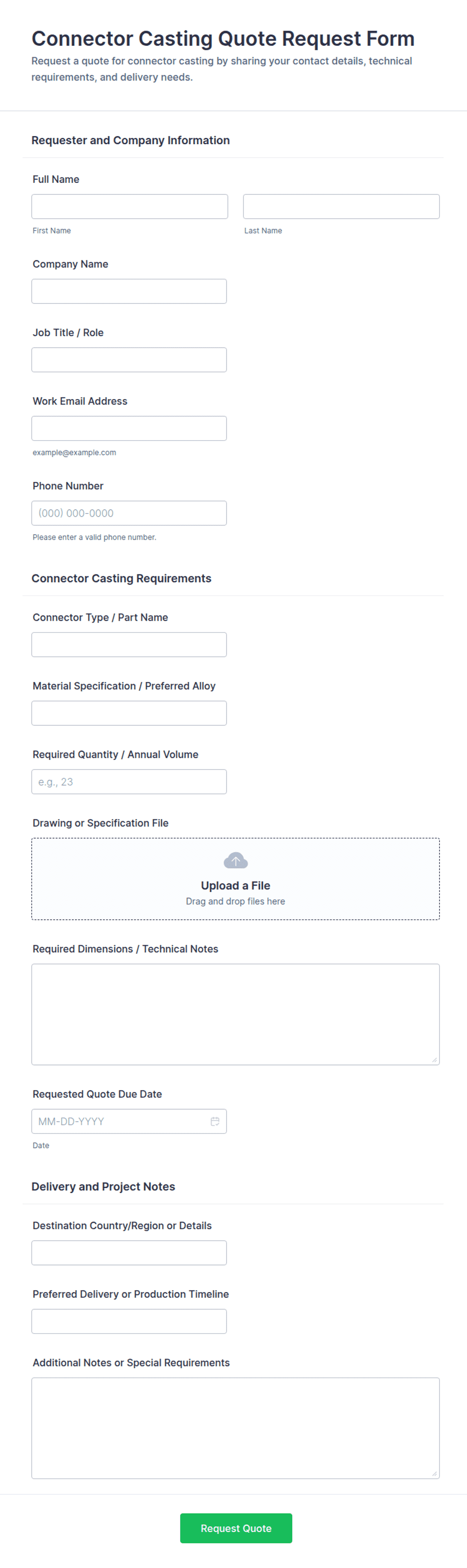Viewport: 467px width, 1568px height.
Task: Click the Requested Quote Due Date field
Action: point(129,1121)
